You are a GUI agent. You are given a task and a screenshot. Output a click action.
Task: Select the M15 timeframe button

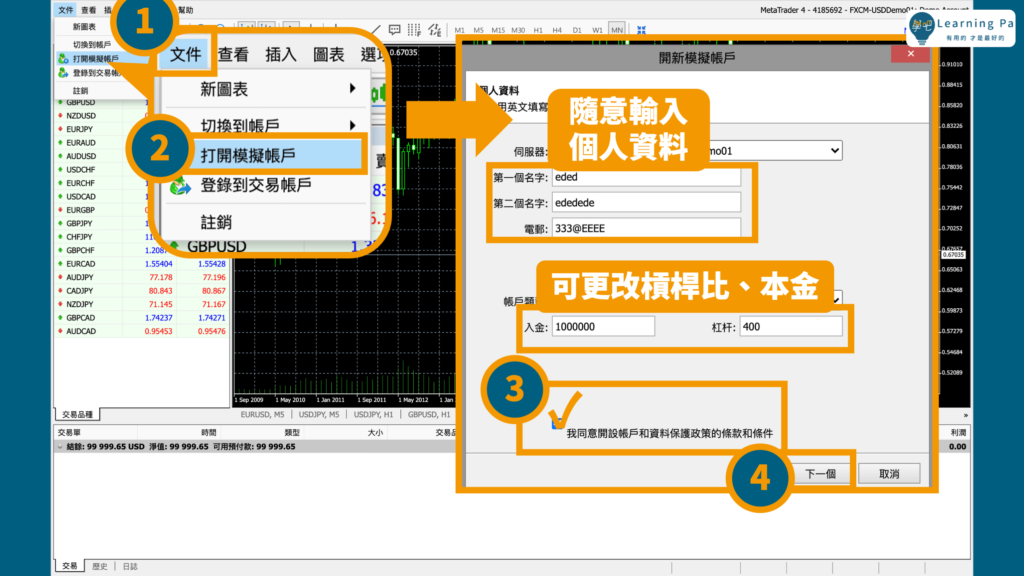pyautogui.click(x=498, y=30)
